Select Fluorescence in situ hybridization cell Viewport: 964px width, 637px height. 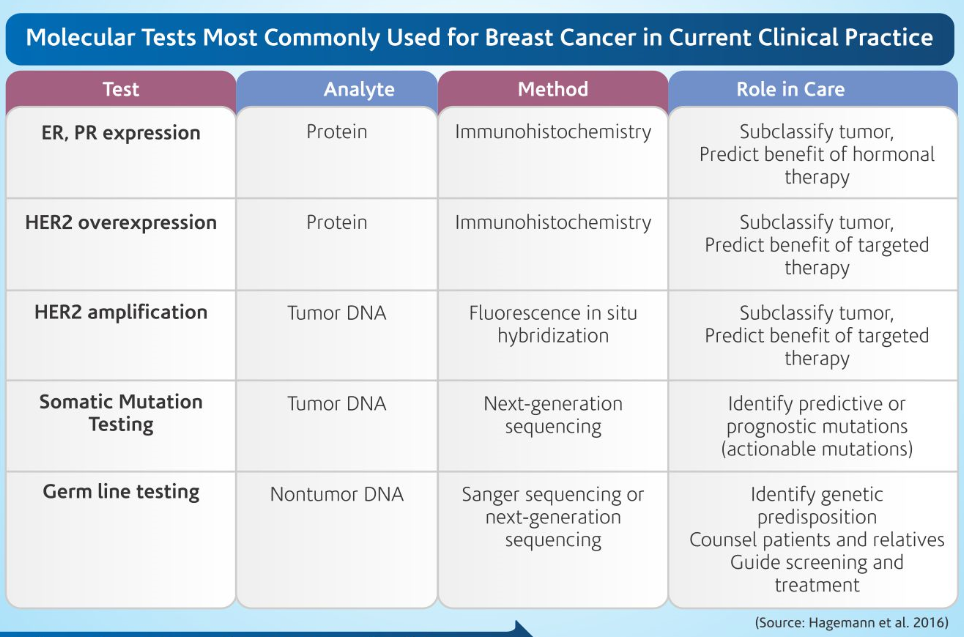click(x=553, y=324)
